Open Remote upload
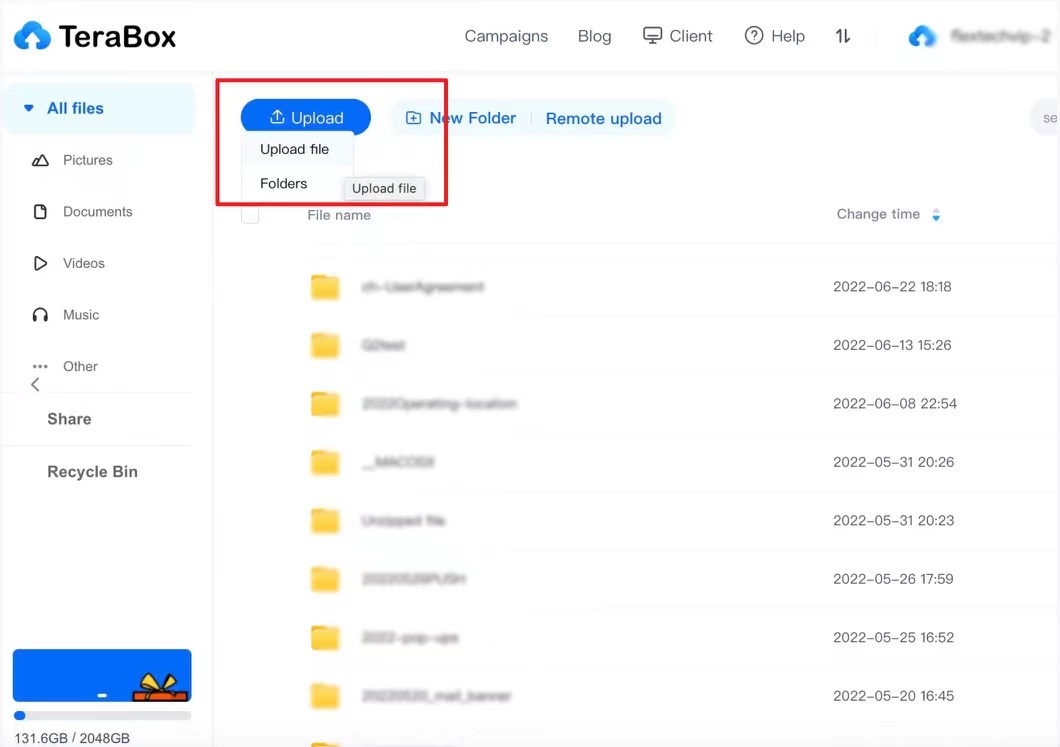Image resolution: width=1060 pixels, height=747 pixels. (x=604, y=118)
